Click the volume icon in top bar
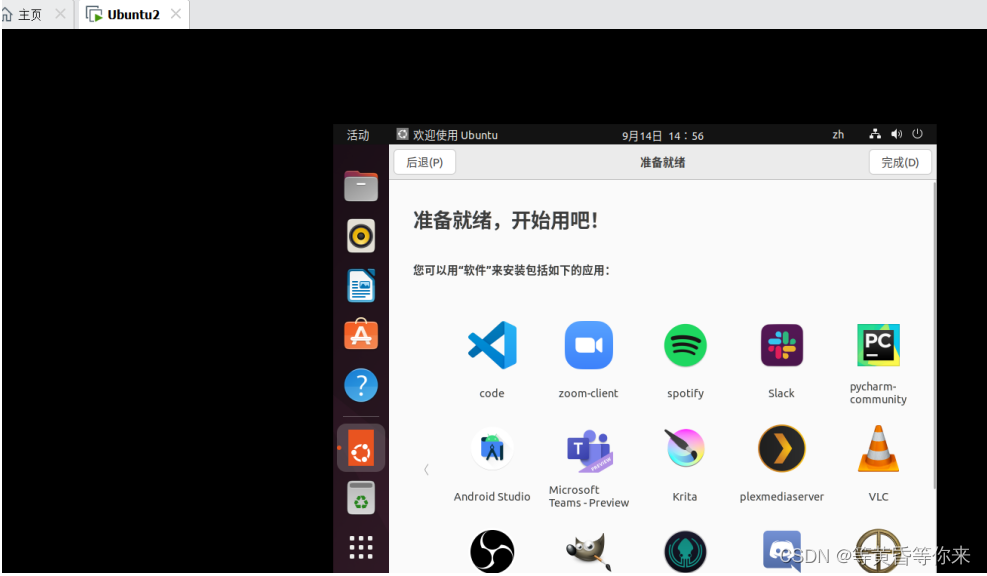 coord(896,134)
